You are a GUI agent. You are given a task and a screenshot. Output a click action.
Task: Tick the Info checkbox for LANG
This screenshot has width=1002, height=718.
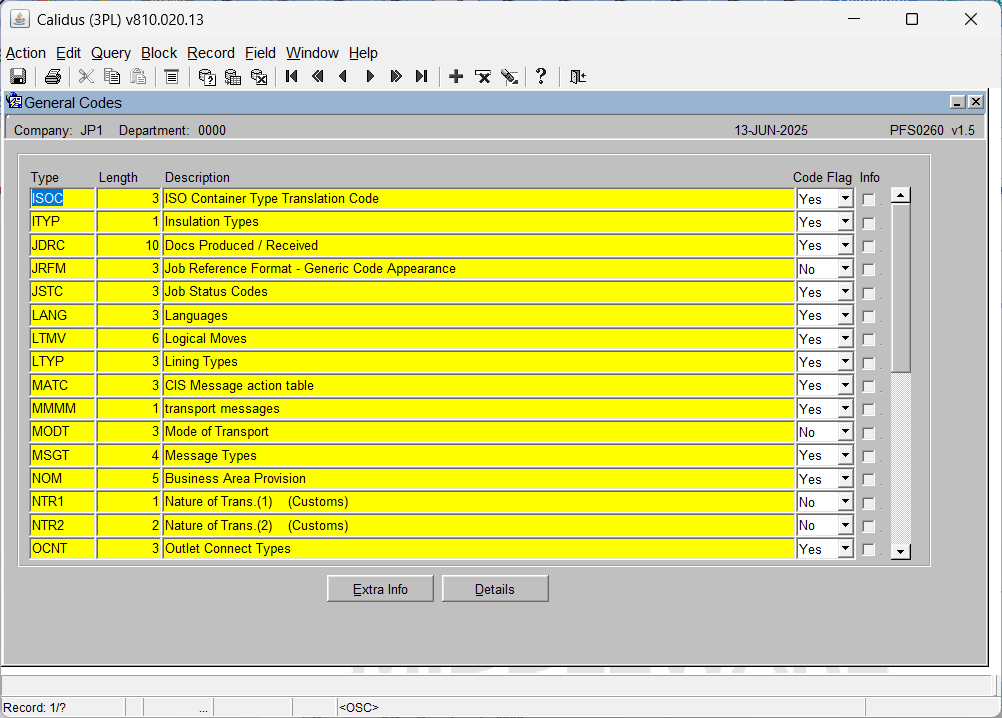coord(868,316)
